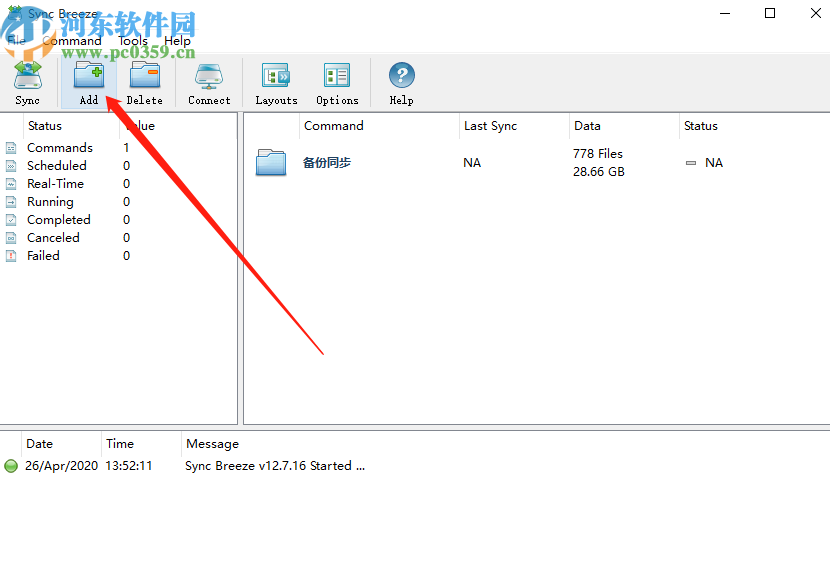Image resolution: width=830 pixels, height=569 pixels.
Task: Click the Help question mark icon
Action: pos(402,76)
